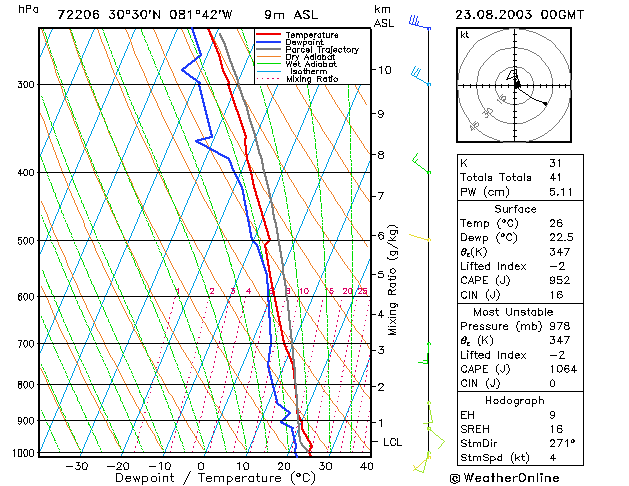Click the 'EH' row value 9
629x486 pixels.
(x=552, y=415)
